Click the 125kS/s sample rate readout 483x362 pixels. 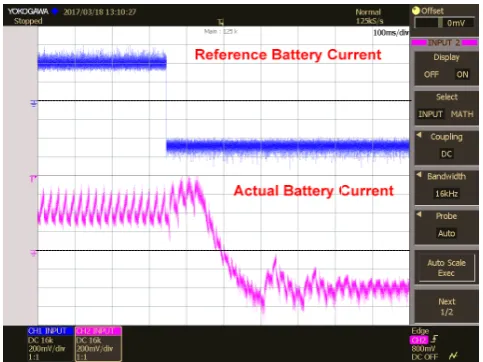pos(369,21)
